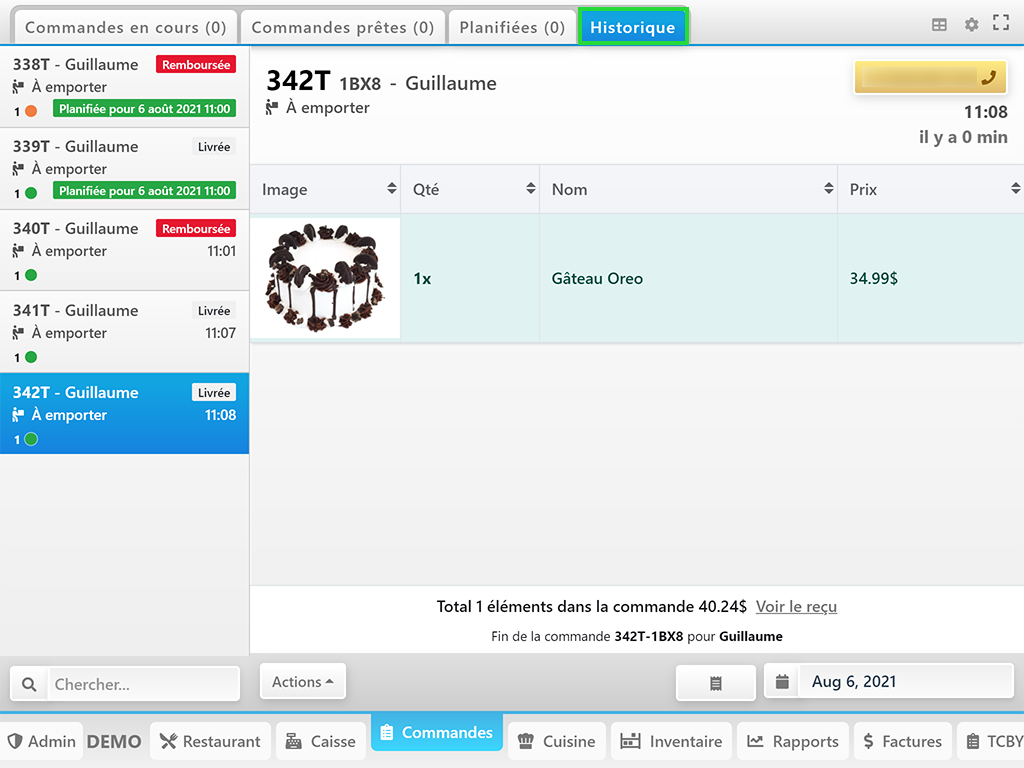The width and height of the screenshot is (1024, 768).
Task: Select order 338T refunded entry
Action: 124,87
